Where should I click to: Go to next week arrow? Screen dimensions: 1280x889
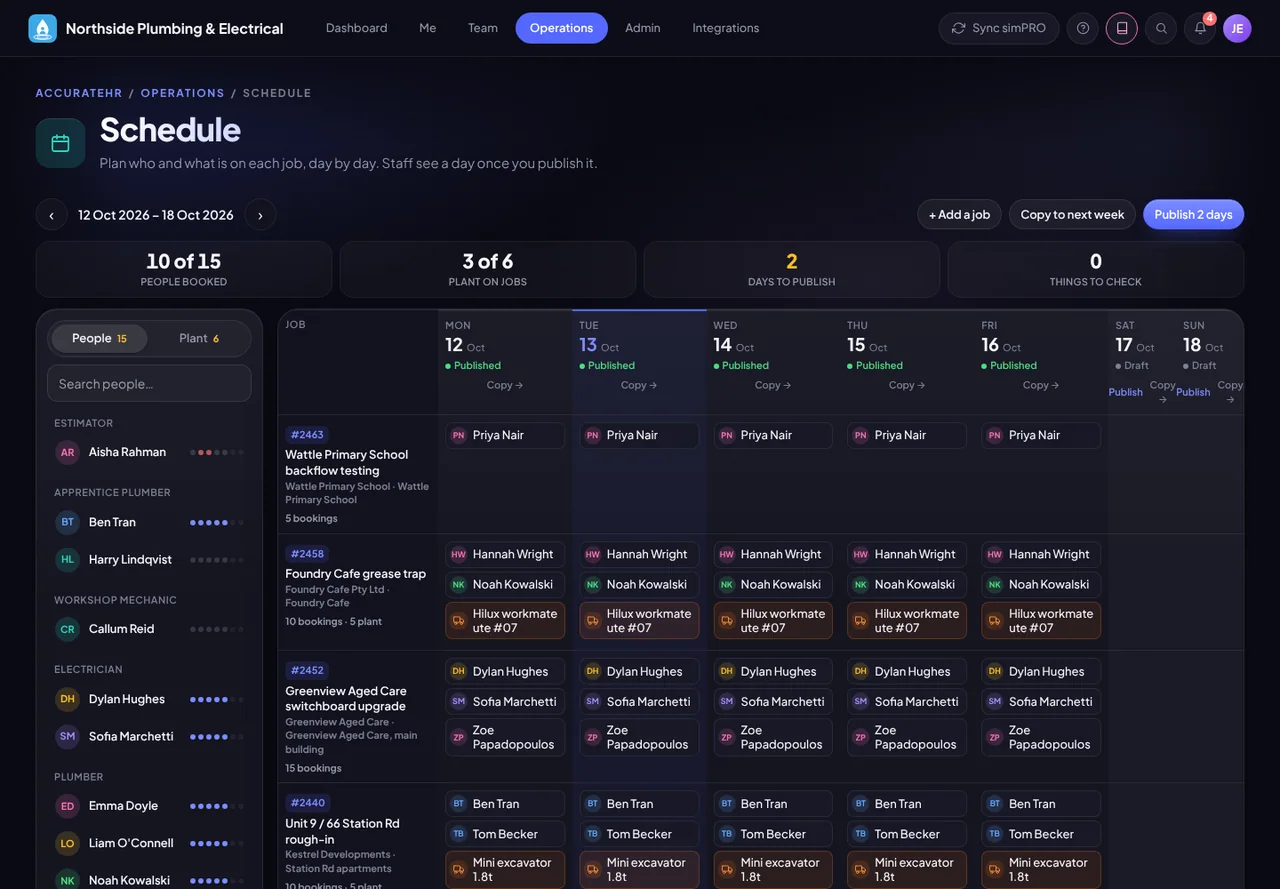coord(260,215)
